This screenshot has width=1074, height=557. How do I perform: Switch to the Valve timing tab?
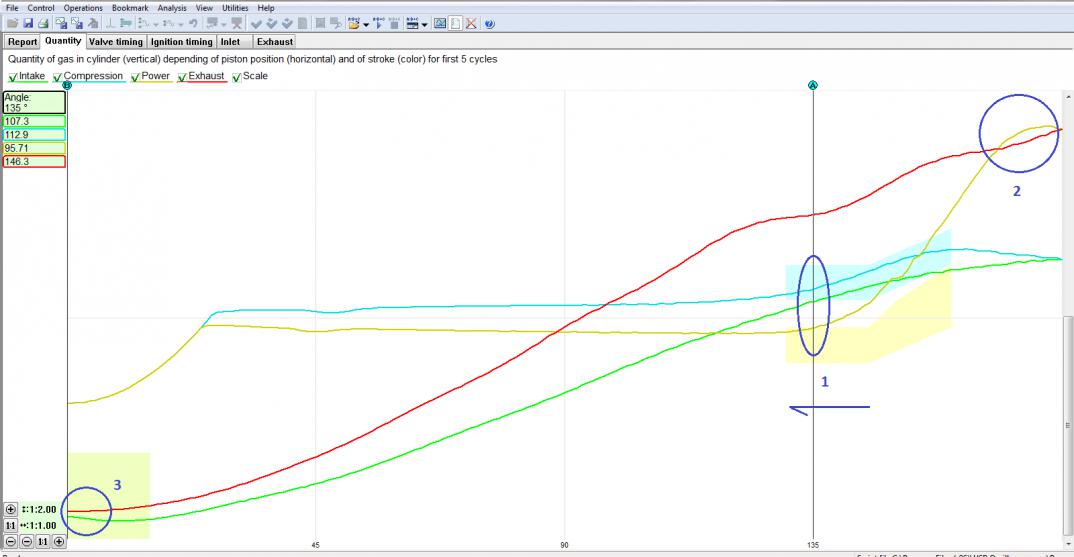[x=116, y=42]
